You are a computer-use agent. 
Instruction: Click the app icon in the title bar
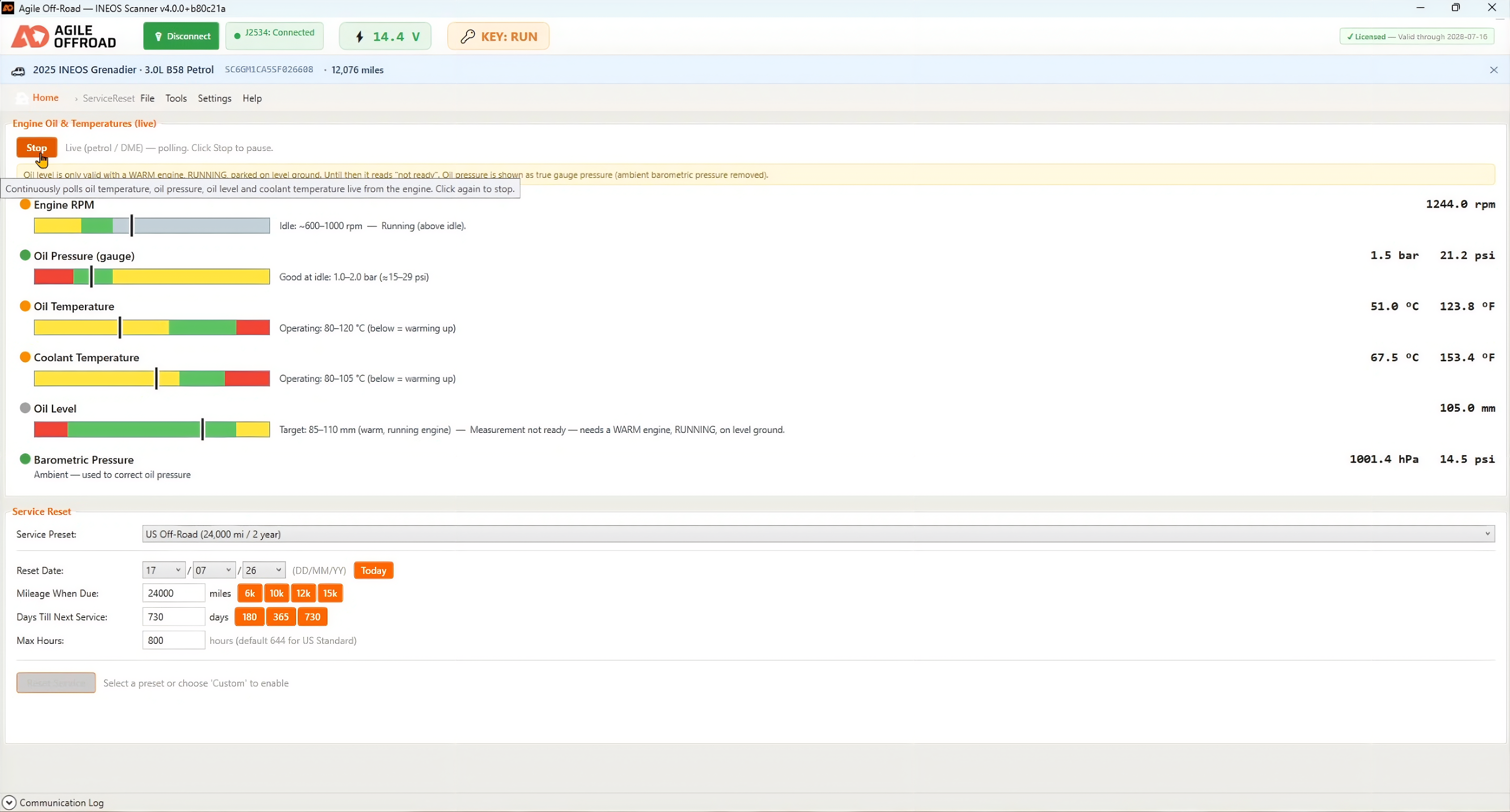pos(8,8)
